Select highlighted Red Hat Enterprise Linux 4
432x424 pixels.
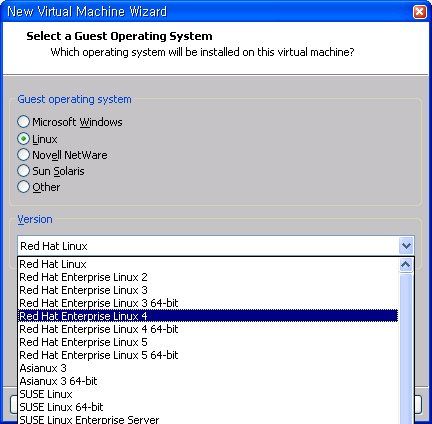tap(208, 316)
